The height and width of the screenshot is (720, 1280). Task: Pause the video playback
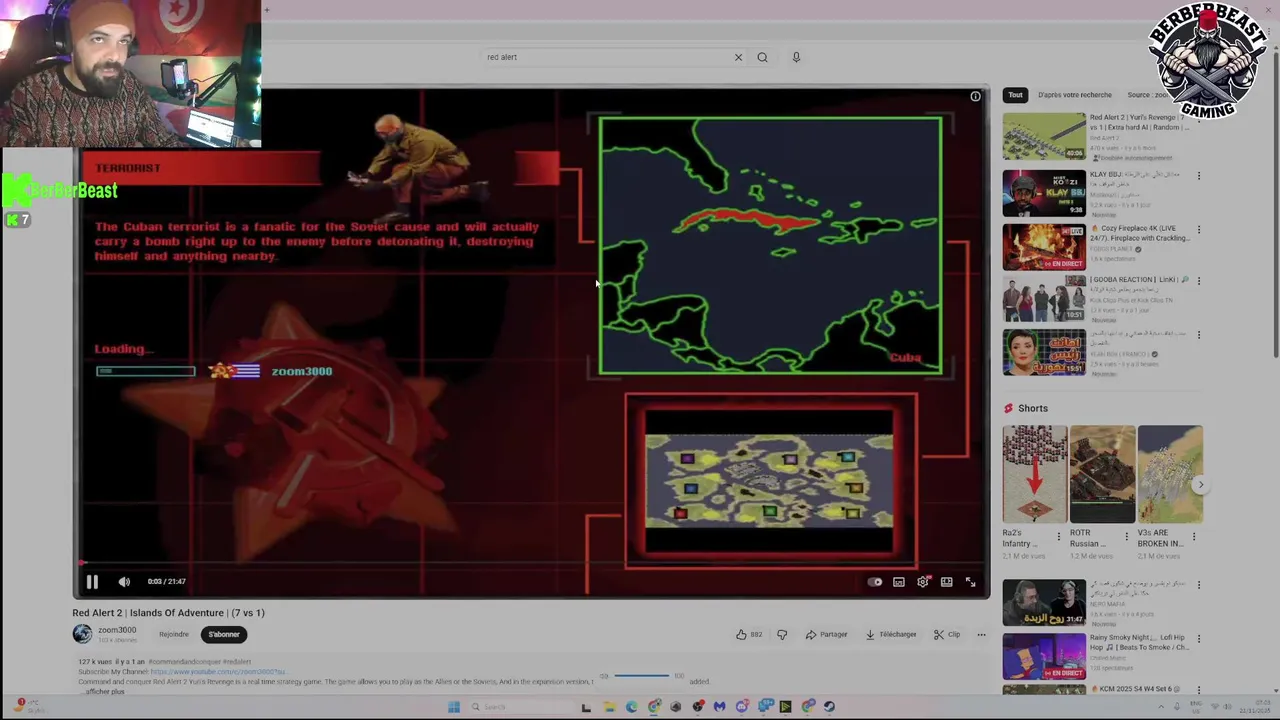[x=92, y=581]
